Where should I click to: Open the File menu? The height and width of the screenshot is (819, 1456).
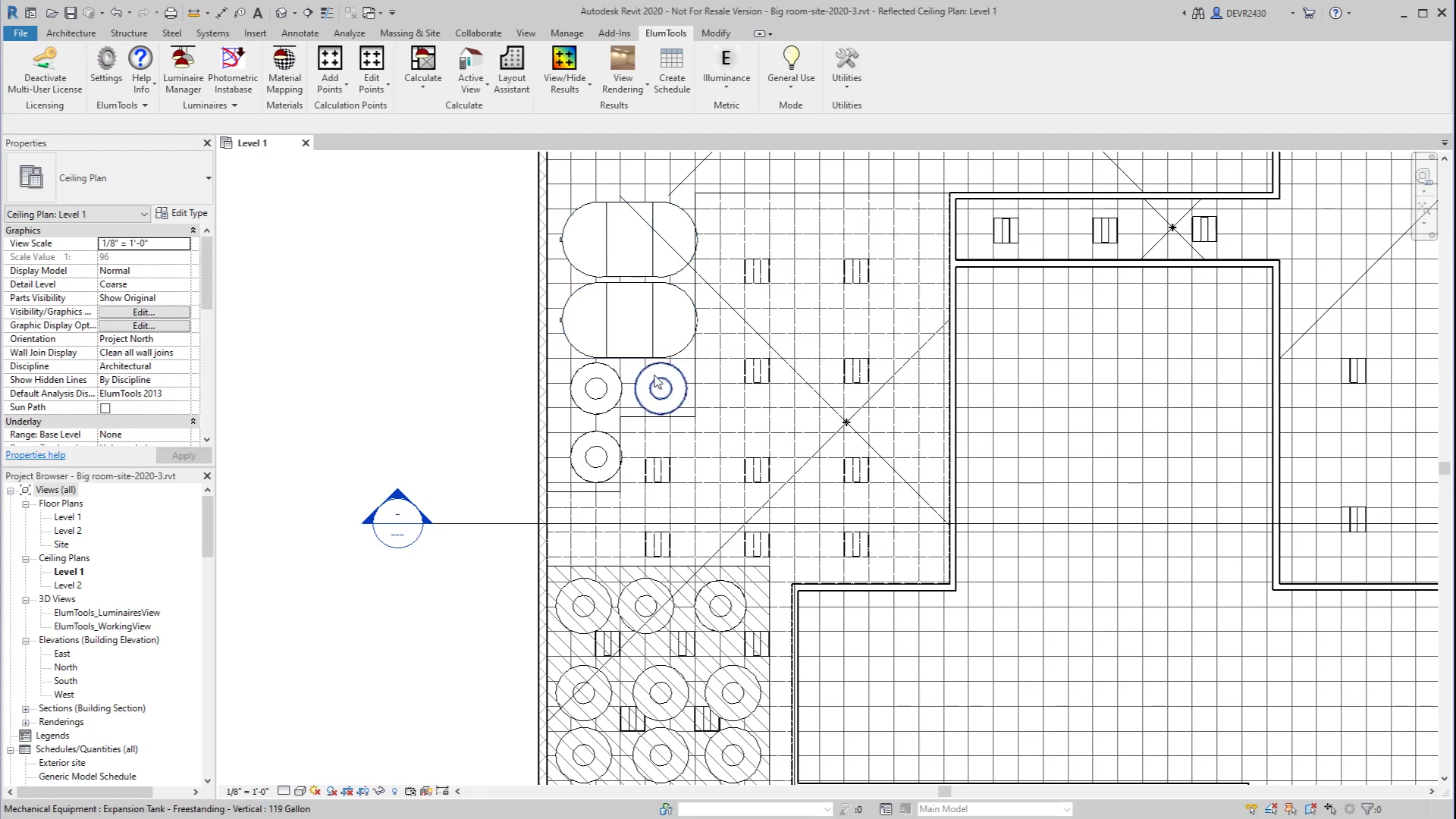(20, 33)
